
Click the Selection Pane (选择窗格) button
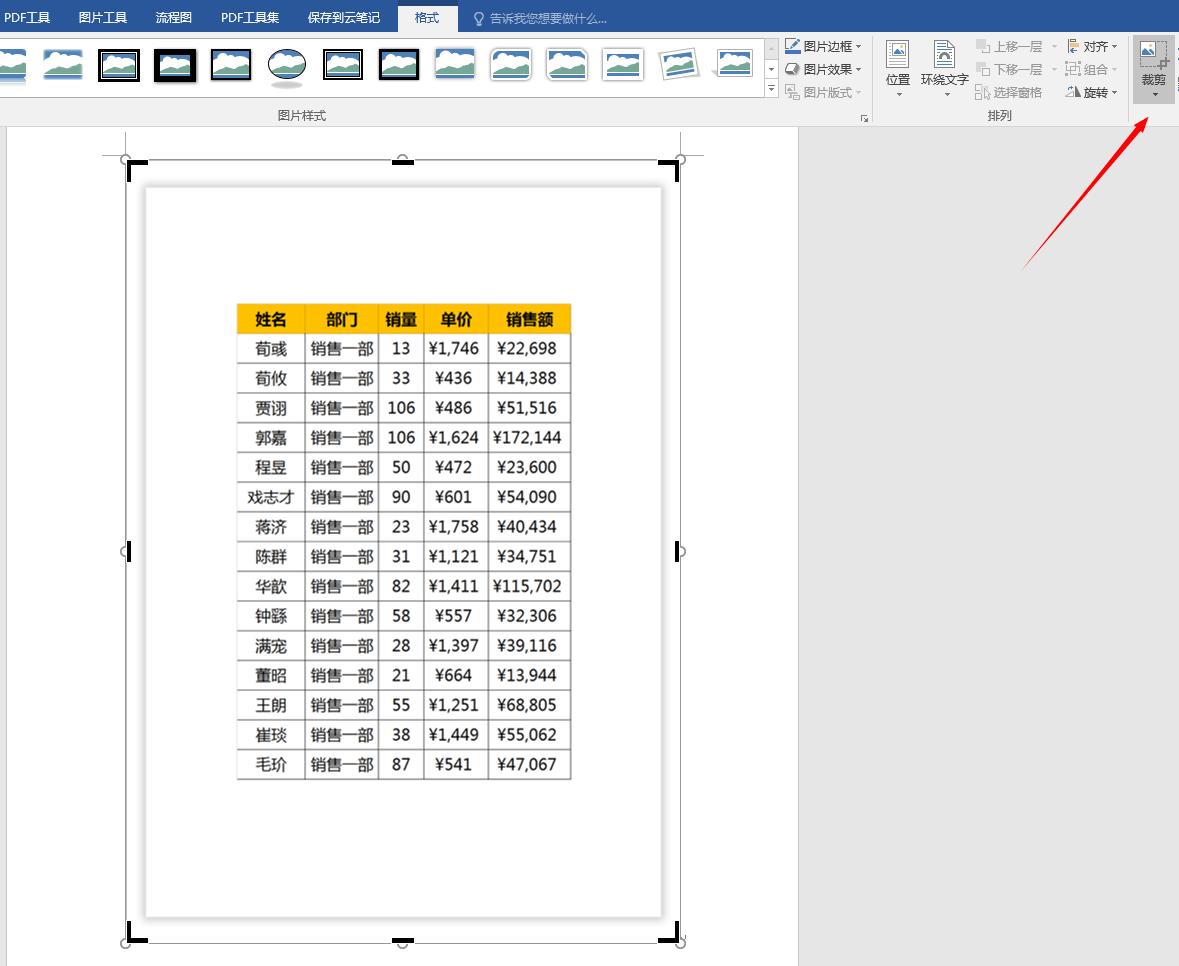click(x=1009, y=92)
